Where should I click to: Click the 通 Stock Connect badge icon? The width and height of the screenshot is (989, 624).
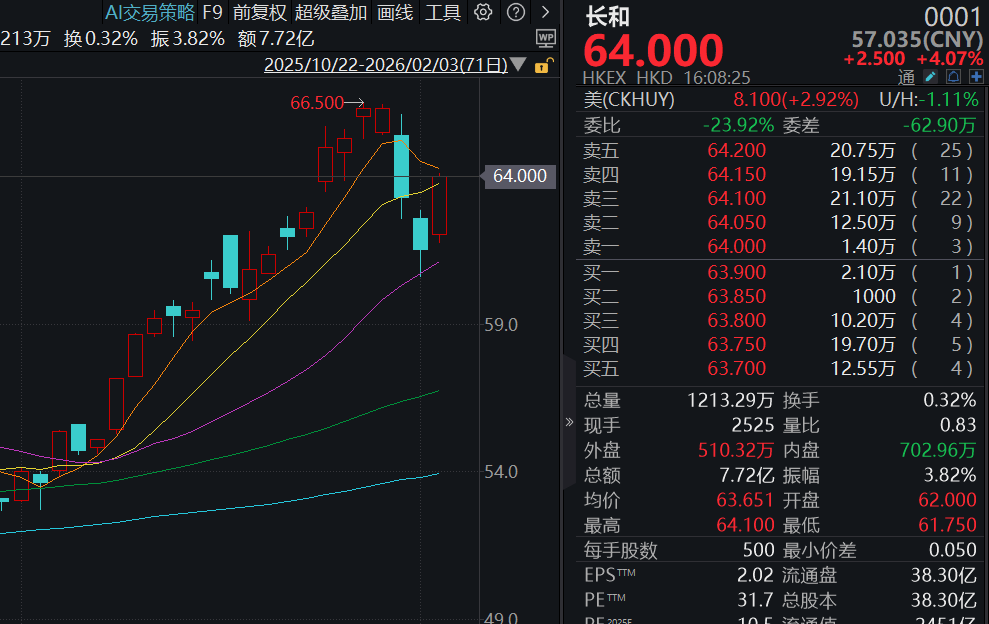click(x=906, y=77)
